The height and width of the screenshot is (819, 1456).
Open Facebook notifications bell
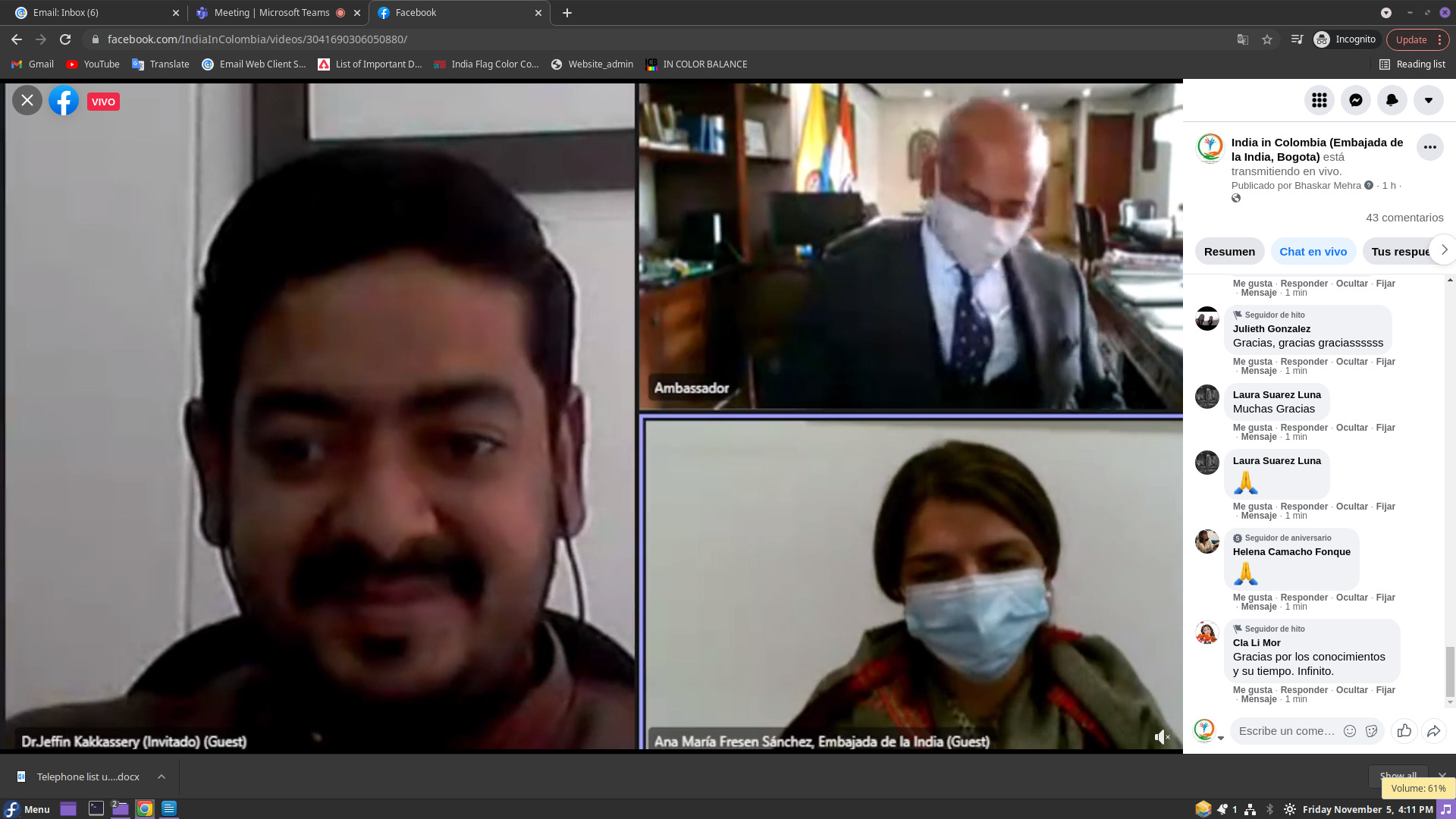[x=1392, y=100]
